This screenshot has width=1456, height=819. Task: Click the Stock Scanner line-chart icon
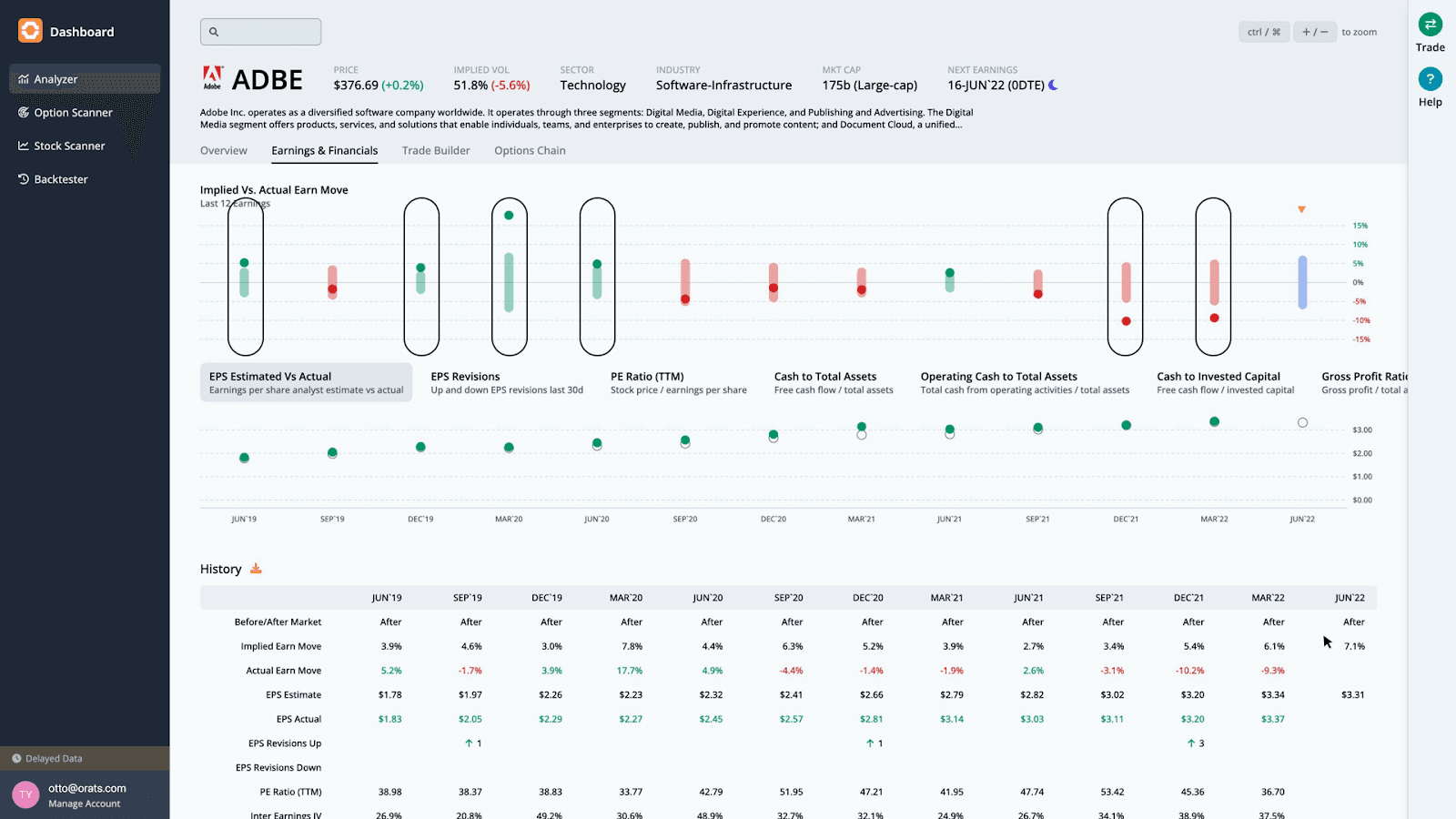(24, 146)
